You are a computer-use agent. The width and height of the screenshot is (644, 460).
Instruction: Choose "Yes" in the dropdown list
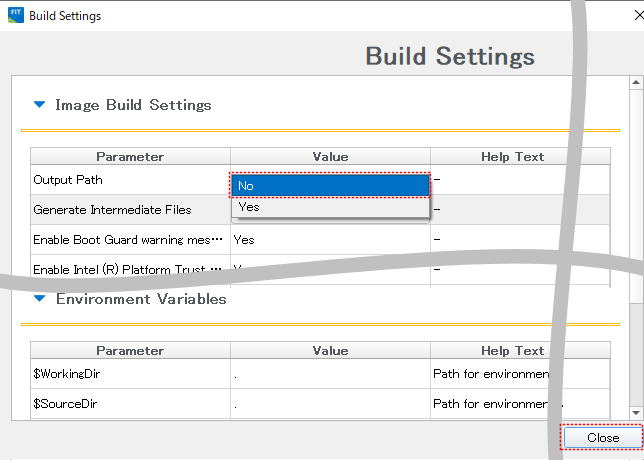(330, 207)
